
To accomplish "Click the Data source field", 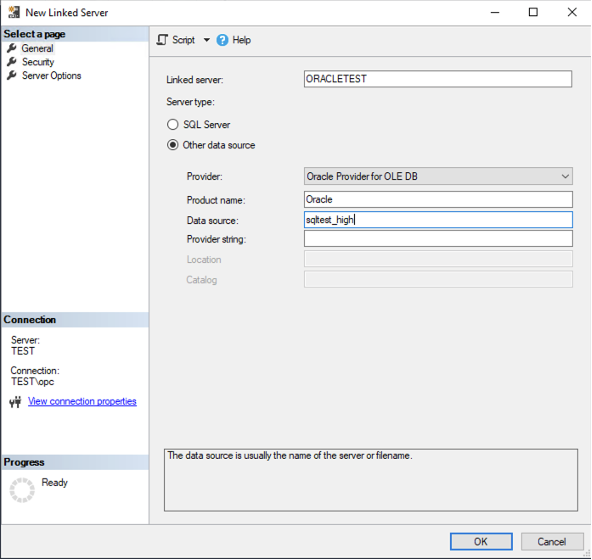I will point(438,220).
